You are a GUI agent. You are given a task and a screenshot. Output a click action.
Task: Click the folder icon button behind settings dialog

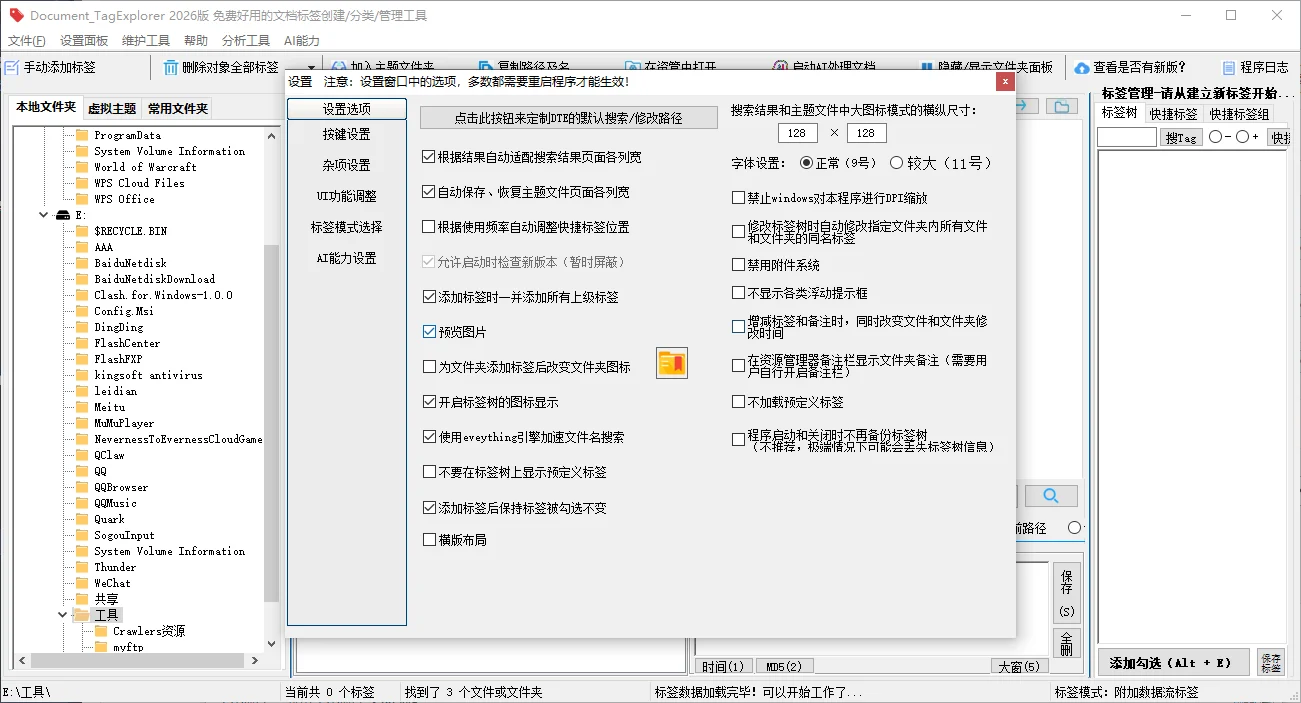click(x=1061, y=107)
